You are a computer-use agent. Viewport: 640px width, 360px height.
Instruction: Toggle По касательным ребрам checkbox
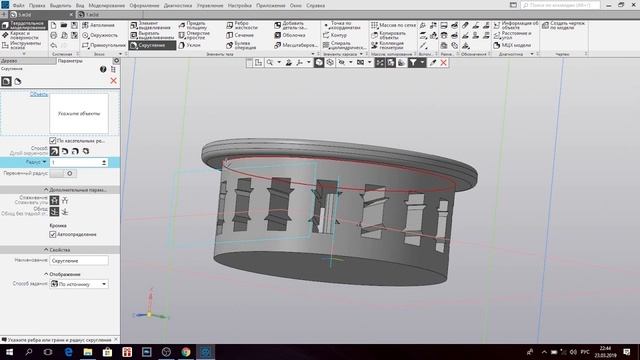(x=53, y=140)
